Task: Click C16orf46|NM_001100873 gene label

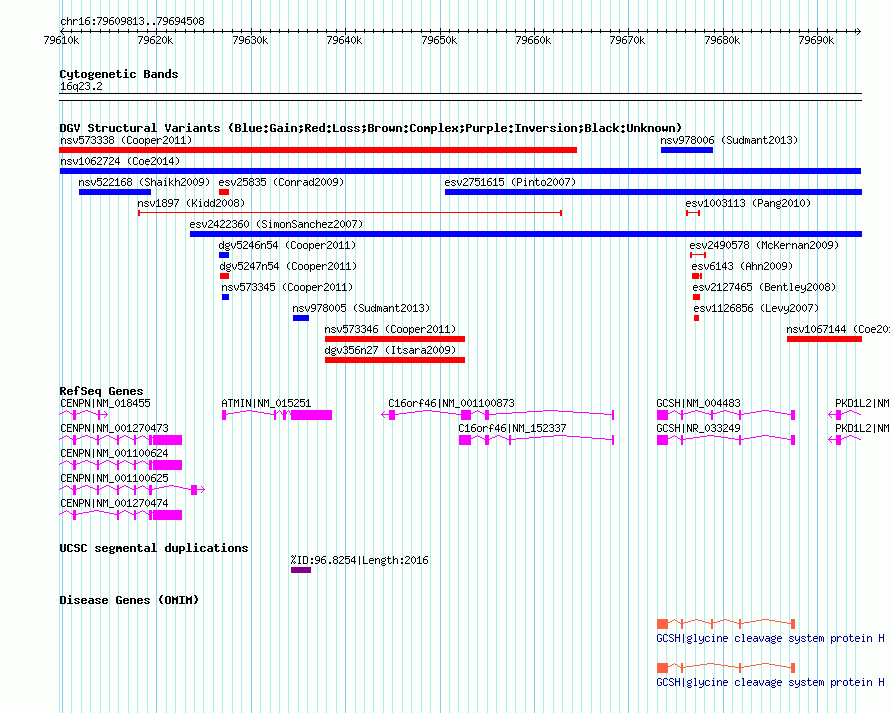Action: 451,403
